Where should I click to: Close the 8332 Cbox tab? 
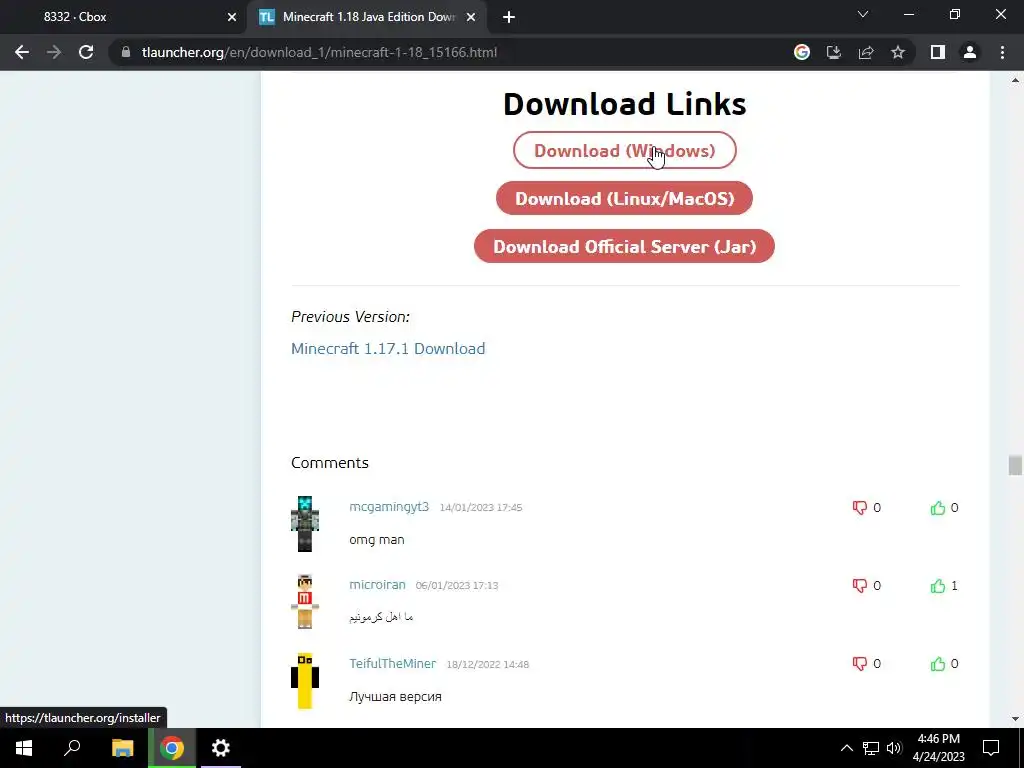pos(232,17)
